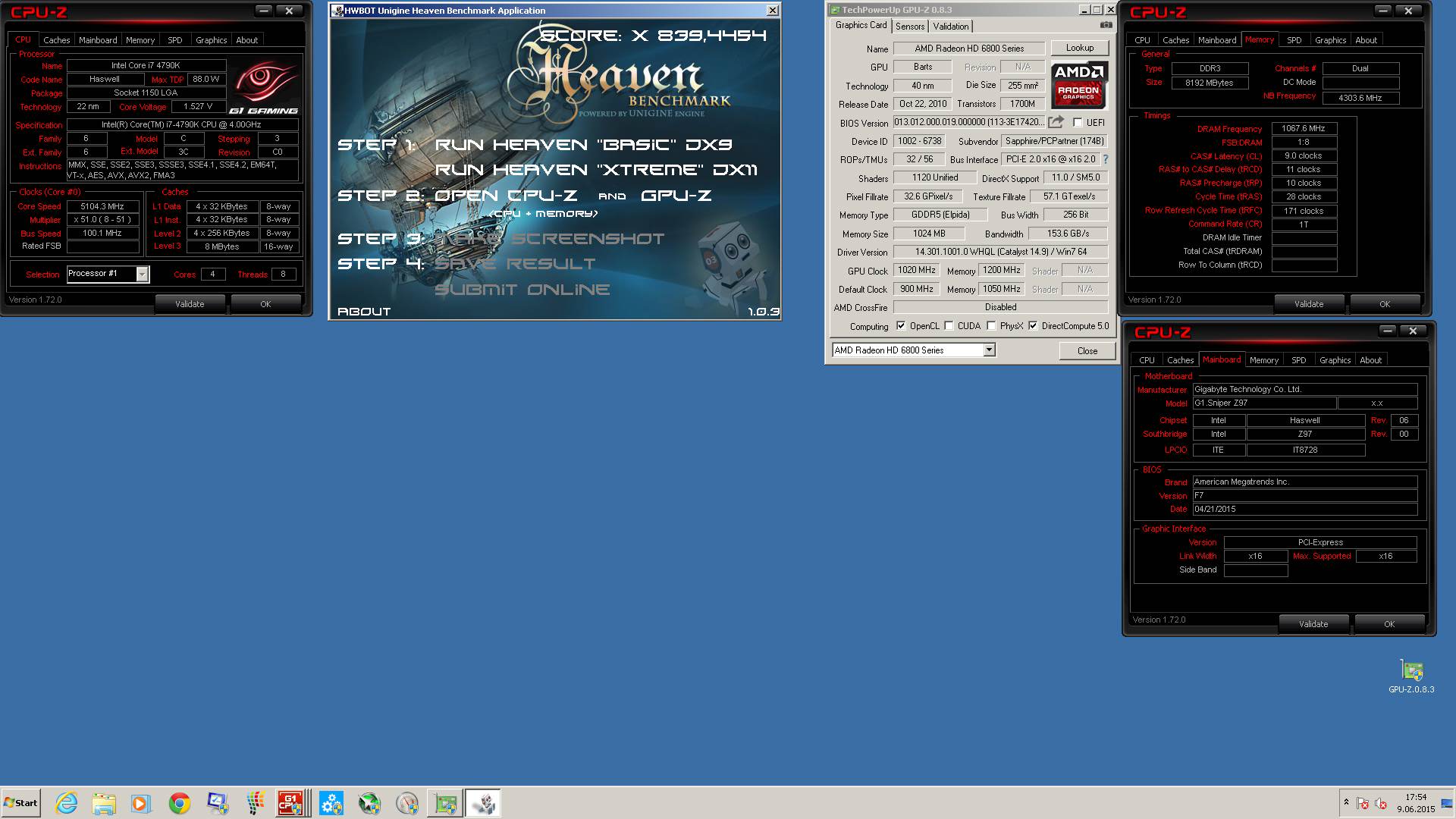Click the green sphere taskbar icon
This screenshot has height=819, width=1456.
(x=369, y=803)
